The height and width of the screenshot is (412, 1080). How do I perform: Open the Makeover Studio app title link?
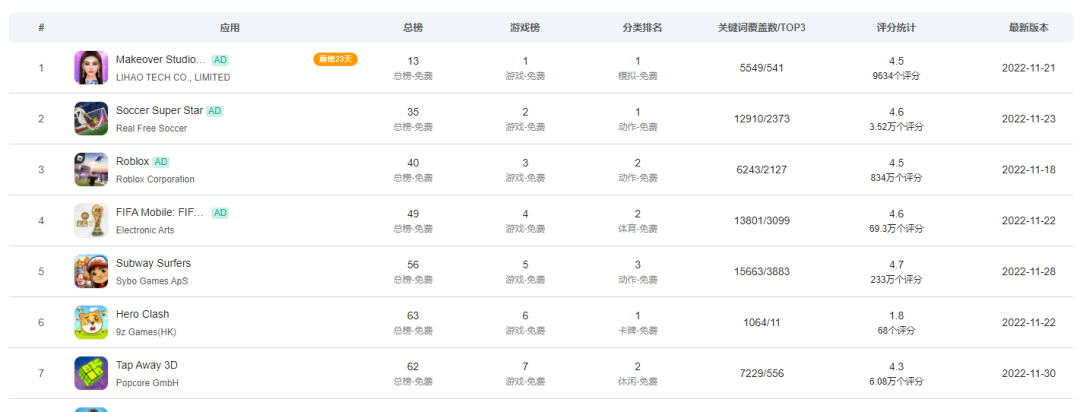[161, 60]
